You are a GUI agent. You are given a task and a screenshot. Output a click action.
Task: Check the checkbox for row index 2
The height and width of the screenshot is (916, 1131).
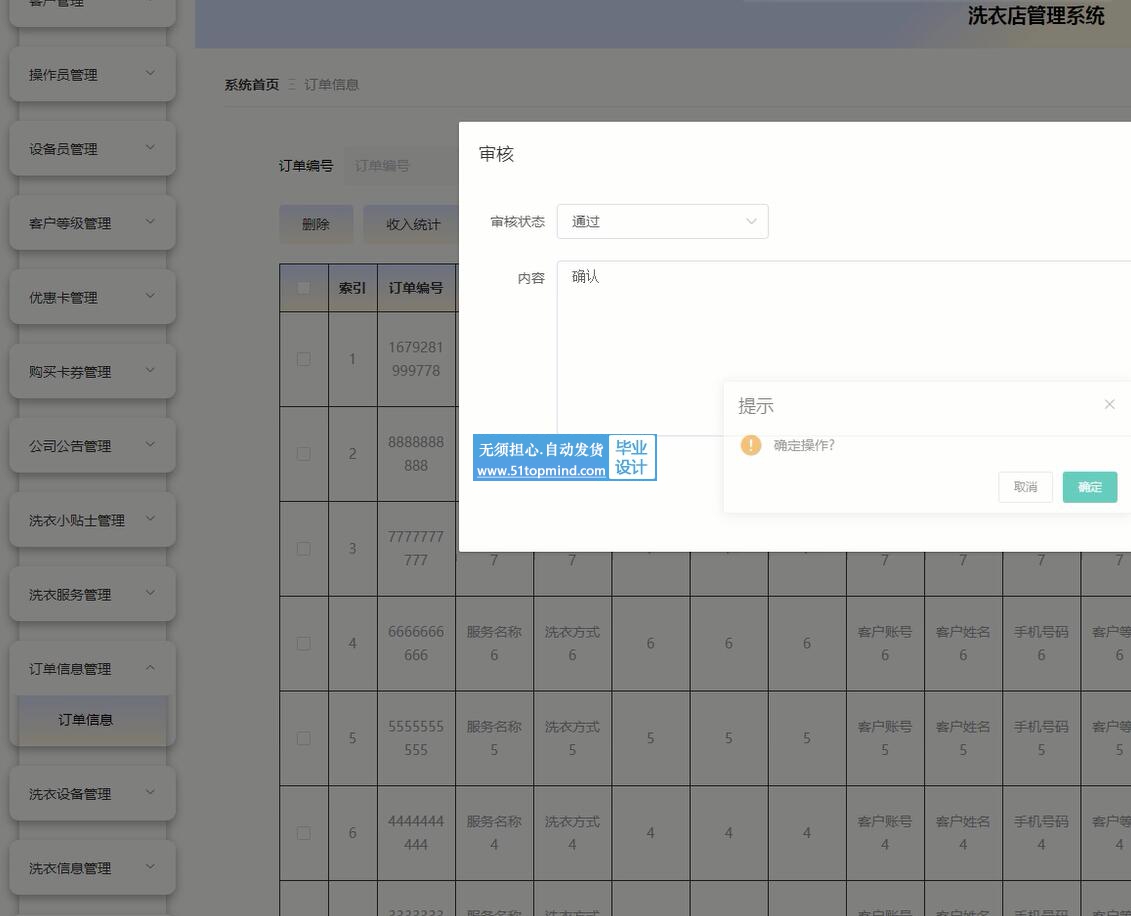pyautogui.click(x=304, y=454)
